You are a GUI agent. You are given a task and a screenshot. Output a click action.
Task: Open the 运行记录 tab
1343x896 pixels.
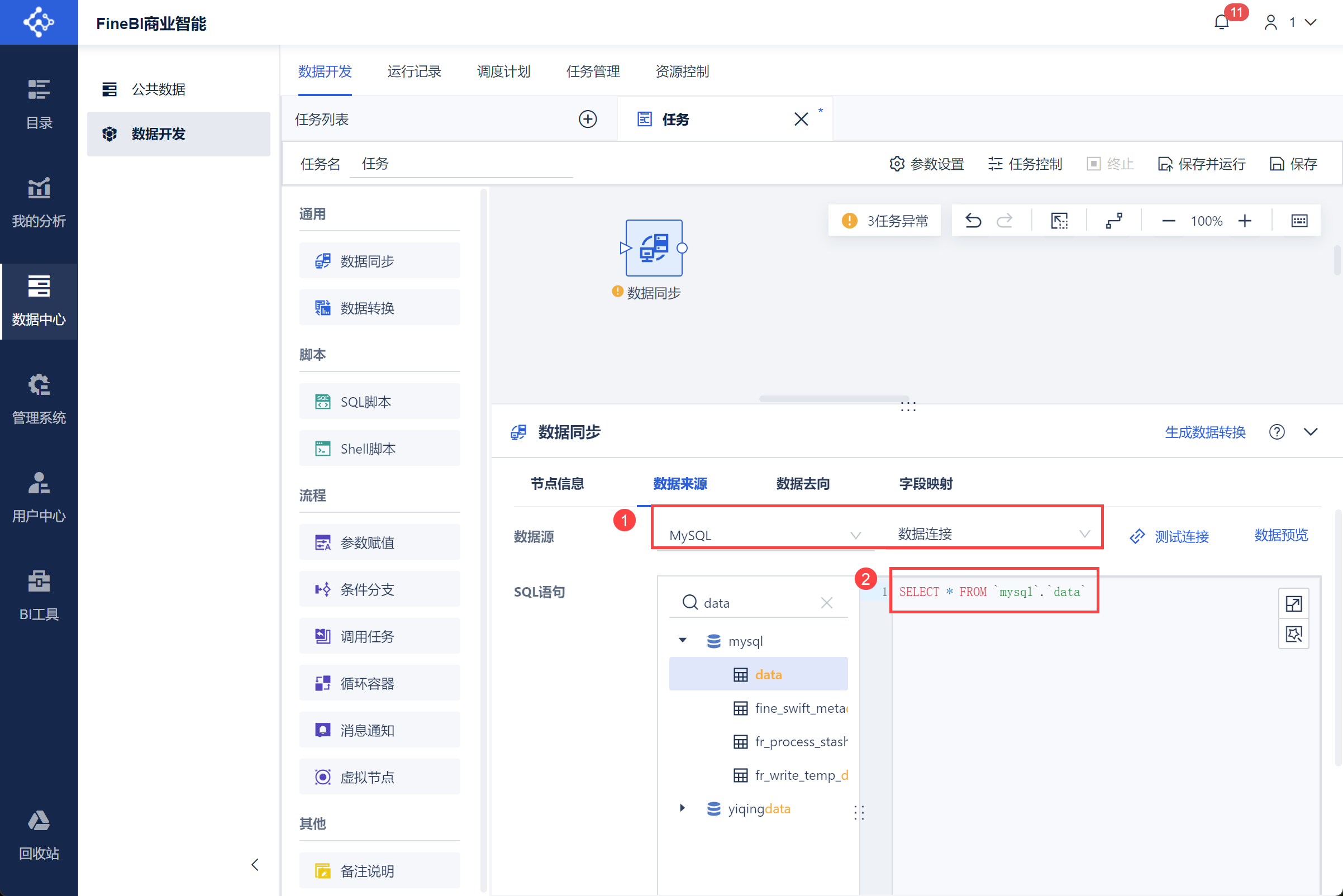(414, 72)
